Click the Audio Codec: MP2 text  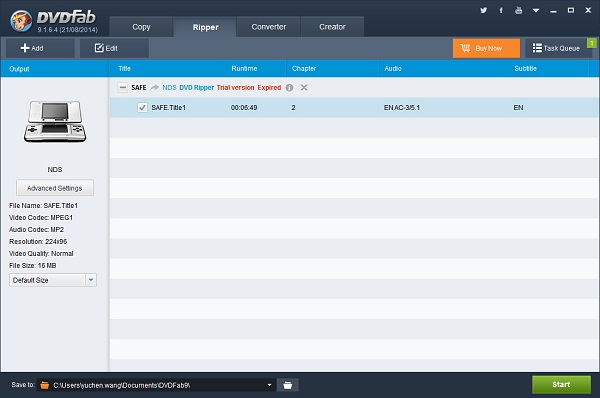(x=36, y=230)
